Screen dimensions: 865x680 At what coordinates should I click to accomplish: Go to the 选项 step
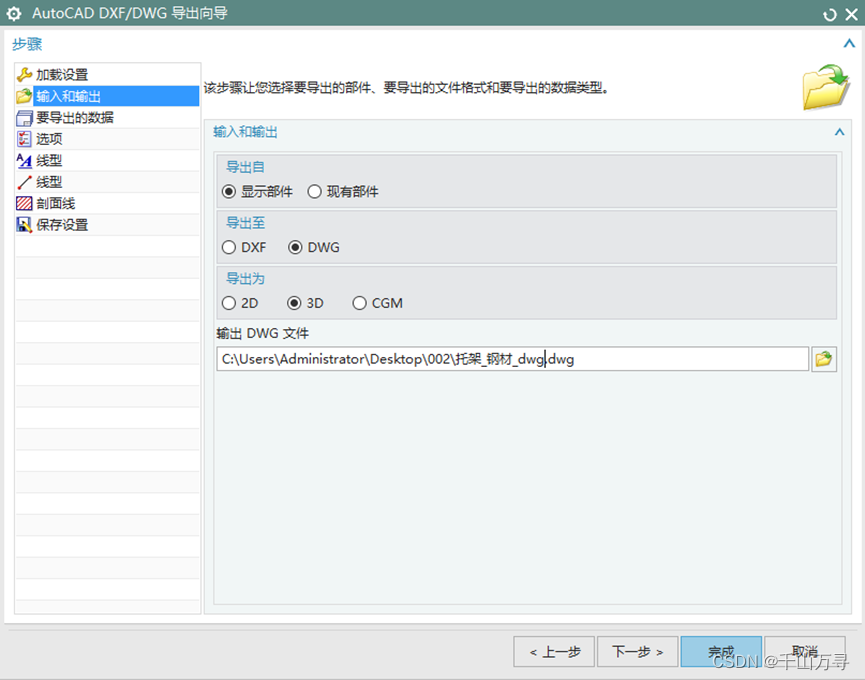point(108,139)
